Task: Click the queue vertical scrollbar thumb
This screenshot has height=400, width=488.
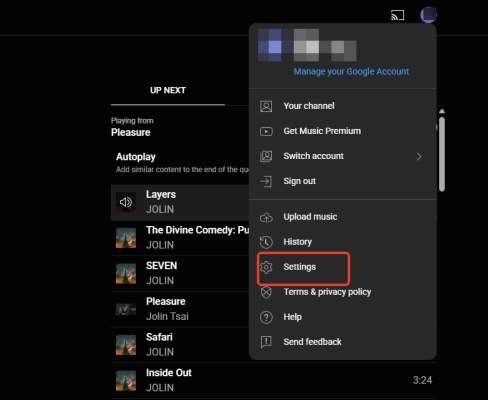Action: point(442,154)
